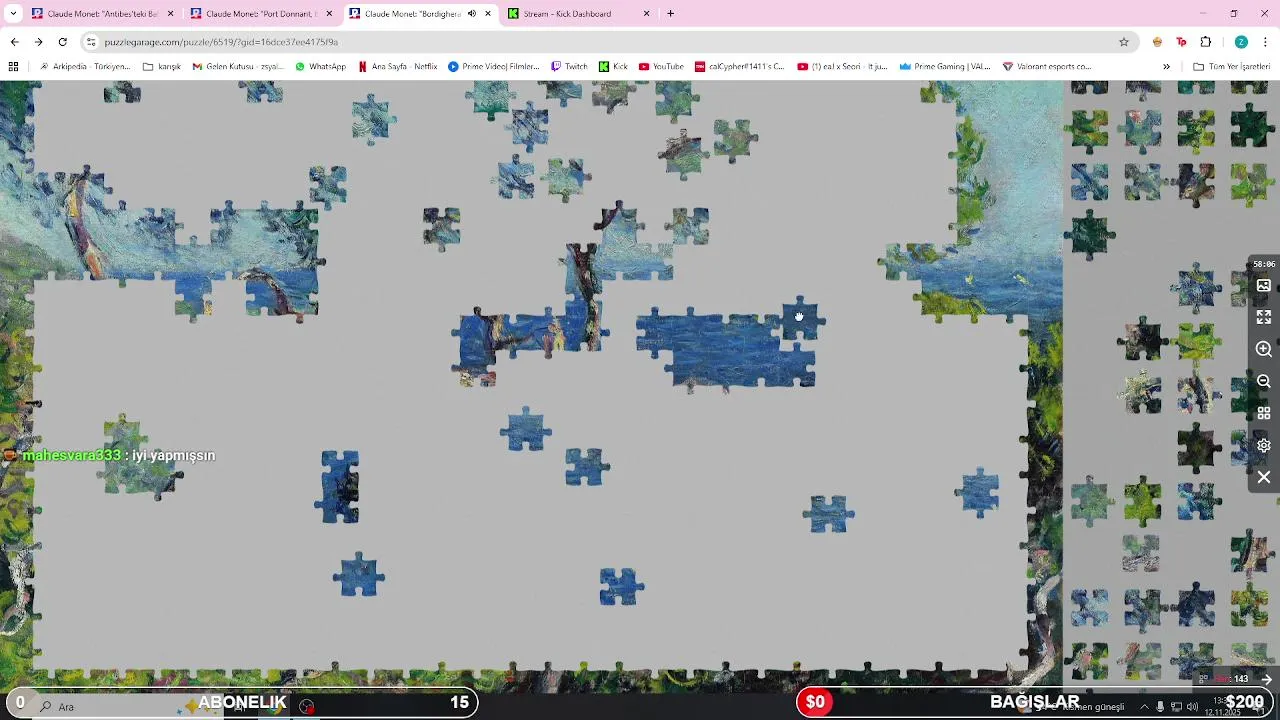1280x720 pixels.
Task: Open the Gelen Kutusu Gmail bookmark
Action: (x=238, y=67)
